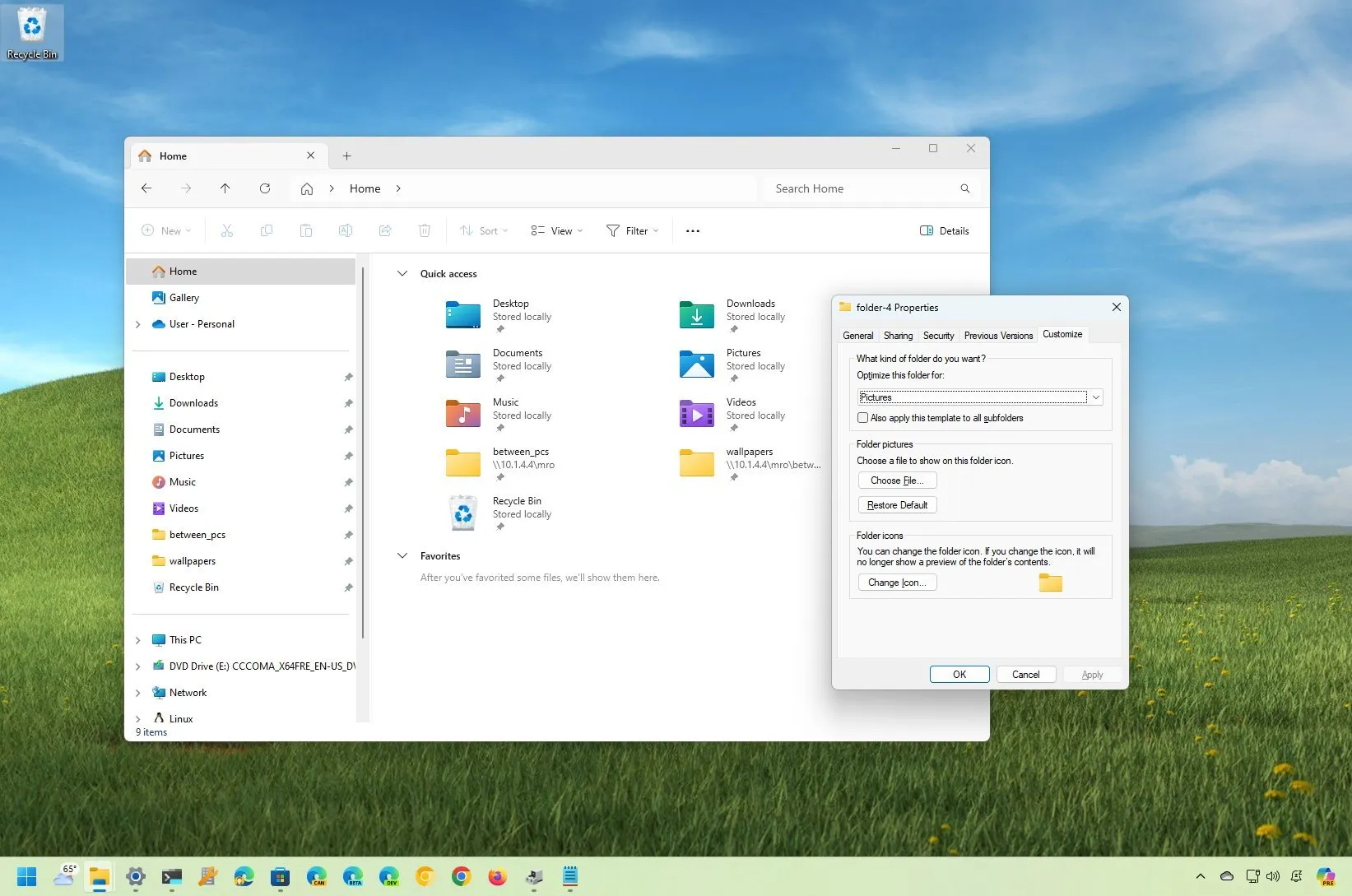Open the View dropdown
The width and height of the screenshot is (1352, 896).
coord(557,230)
